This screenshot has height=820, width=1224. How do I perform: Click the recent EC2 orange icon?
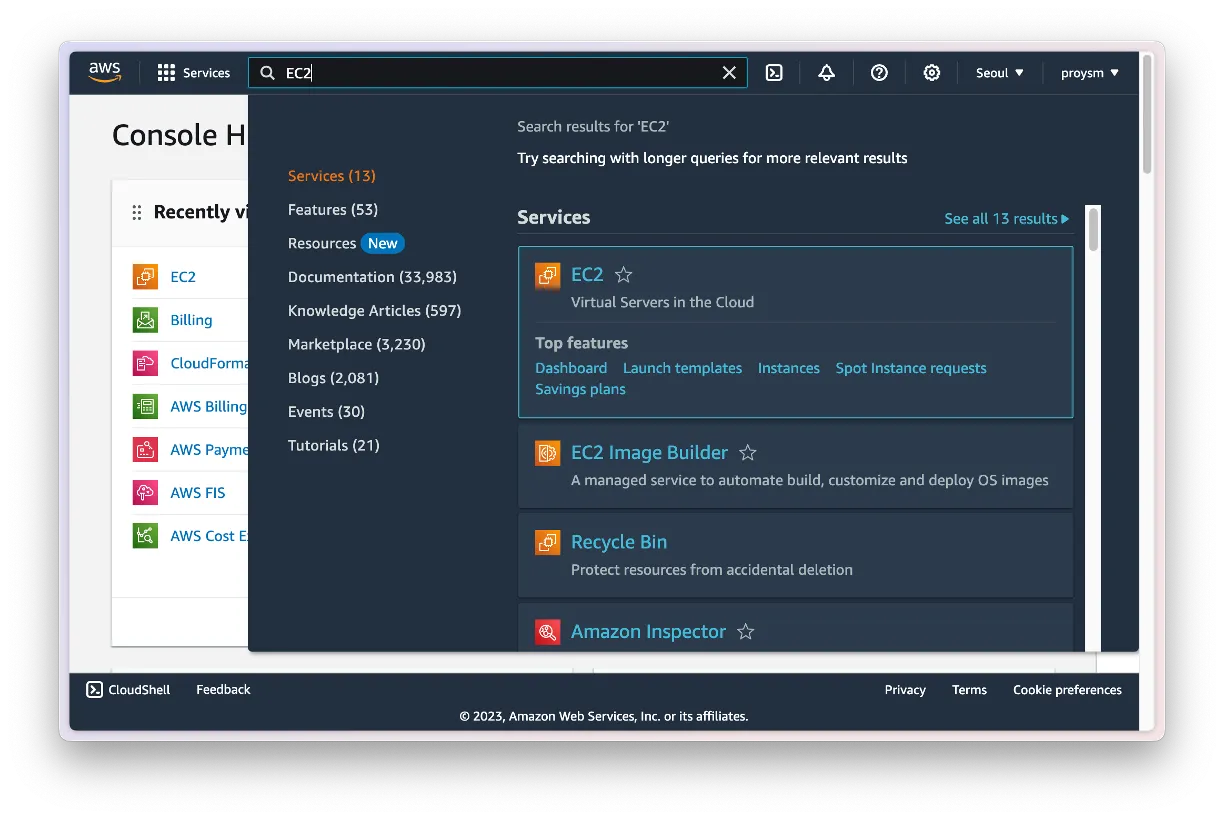[145, 277]
